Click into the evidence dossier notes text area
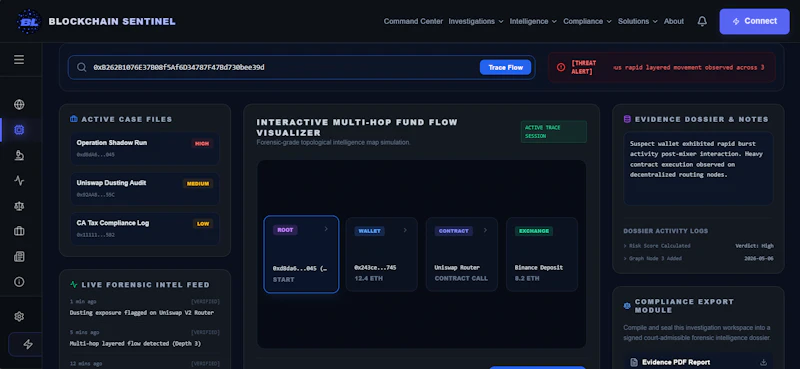Image resolution: width=800 pixels, height=369 pixels. [x=698, y=168]
